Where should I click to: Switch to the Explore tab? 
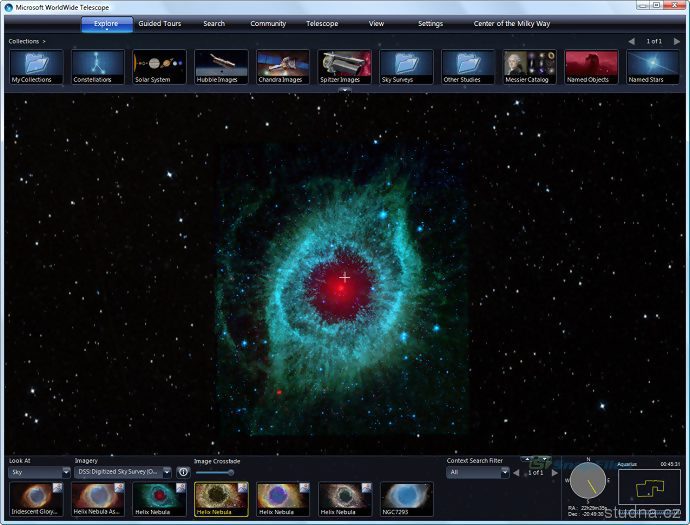(x=106, y=24)
